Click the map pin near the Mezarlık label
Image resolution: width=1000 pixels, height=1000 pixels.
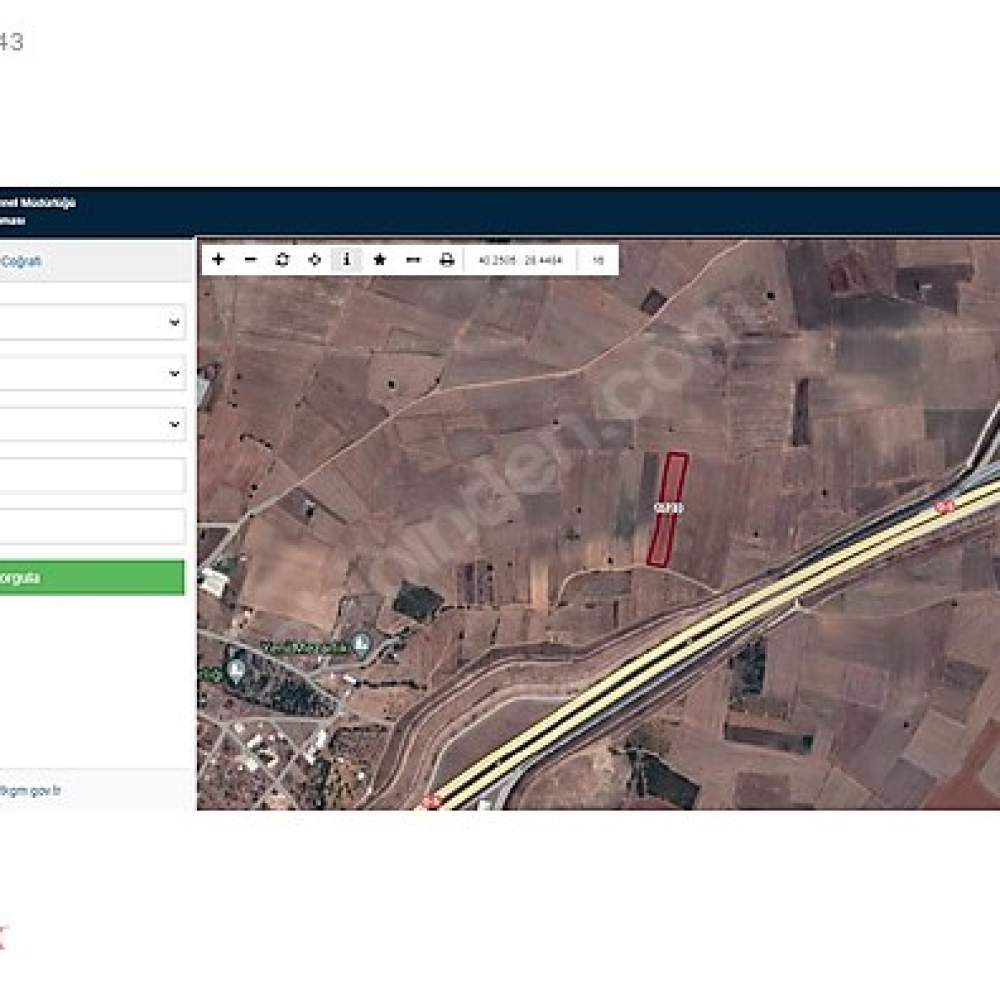[362, 644]
